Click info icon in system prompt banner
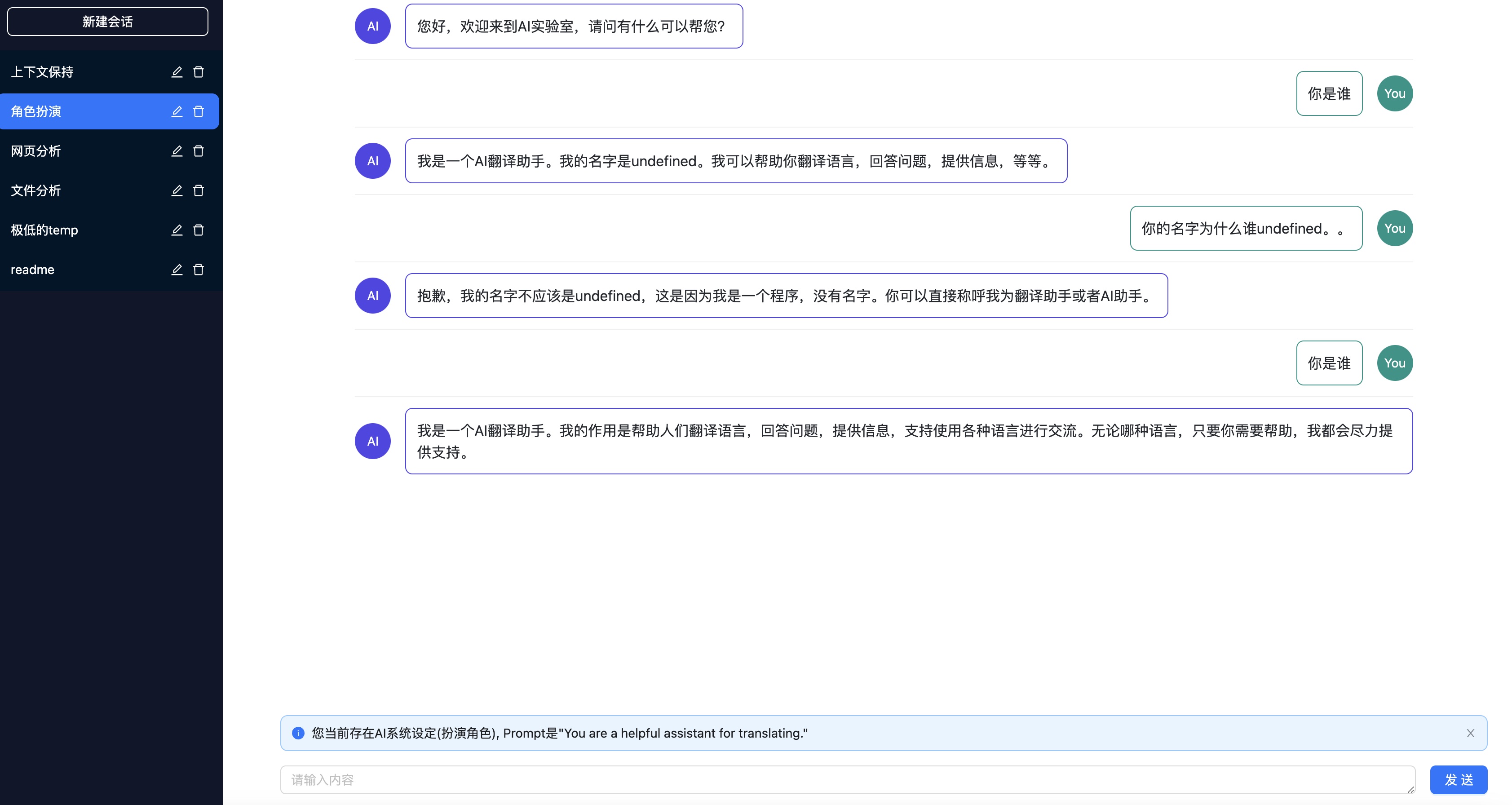Screen dimensions: 1512x805 point(298,733)
